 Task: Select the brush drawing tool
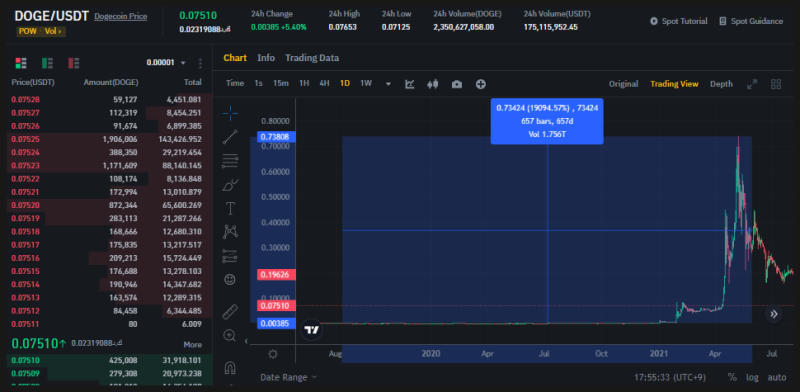click(x=230, y=185)
